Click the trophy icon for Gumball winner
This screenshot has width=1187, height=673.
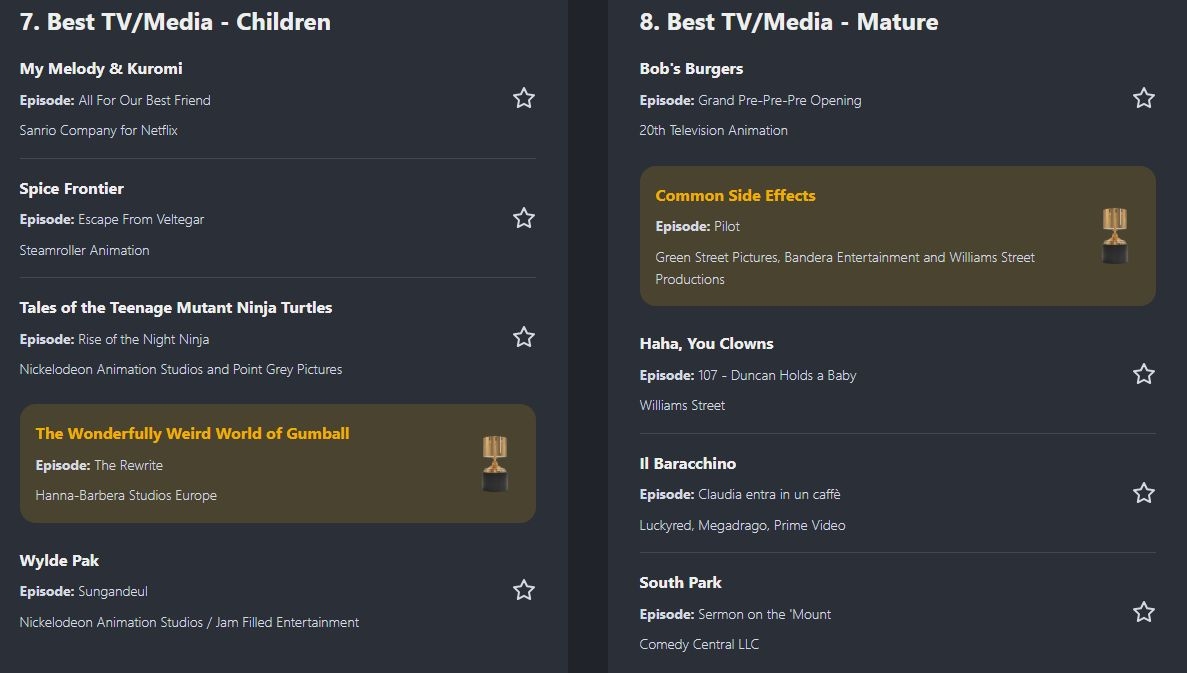(x=495, y=463)
